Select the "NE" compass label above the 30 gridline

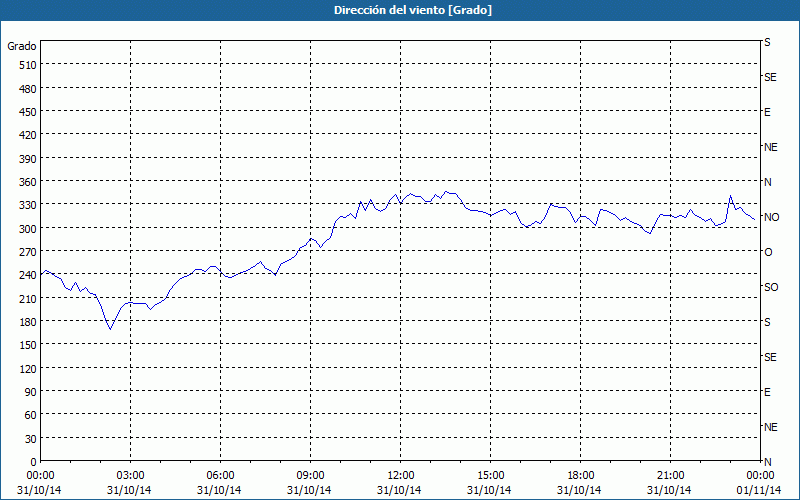click(x=771, y=427)
